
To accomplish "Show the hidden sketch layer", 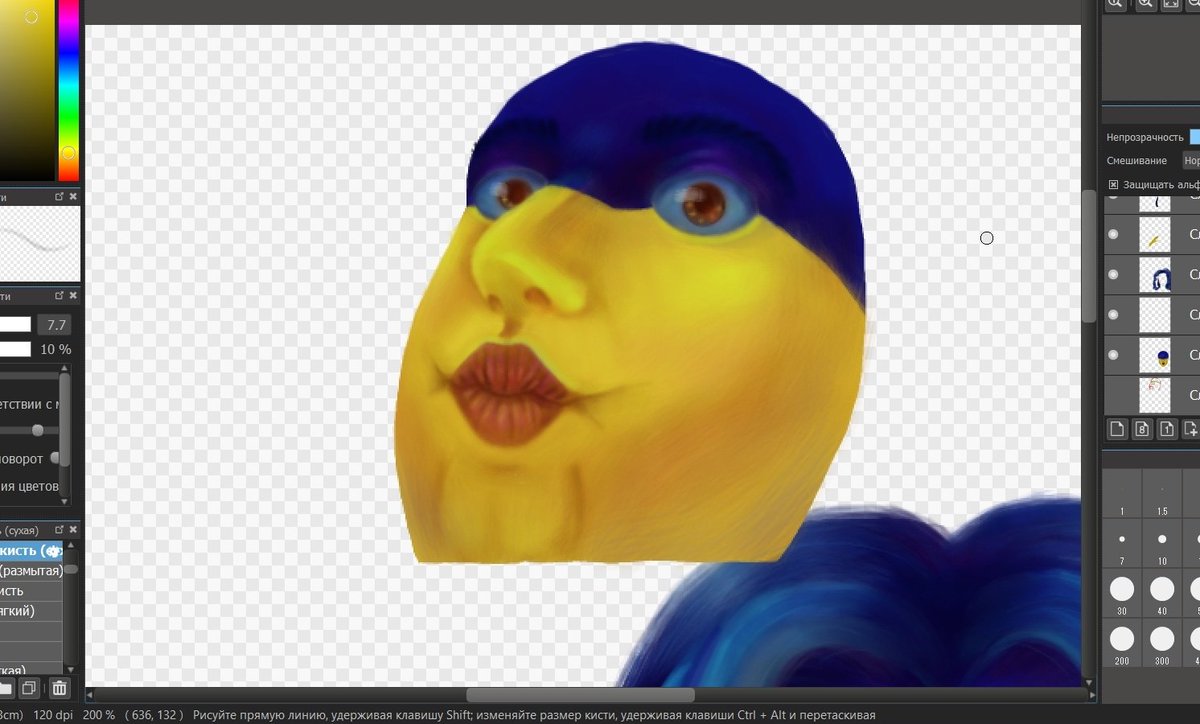I will pos(1114,394).
